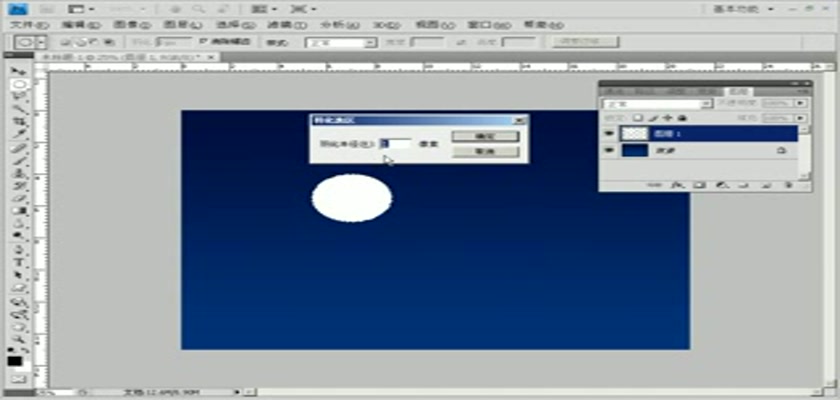The height and width of the screenshot is (400, 840).
Task: Open the 选择 (Select) menu
Action: pos(231,24)
